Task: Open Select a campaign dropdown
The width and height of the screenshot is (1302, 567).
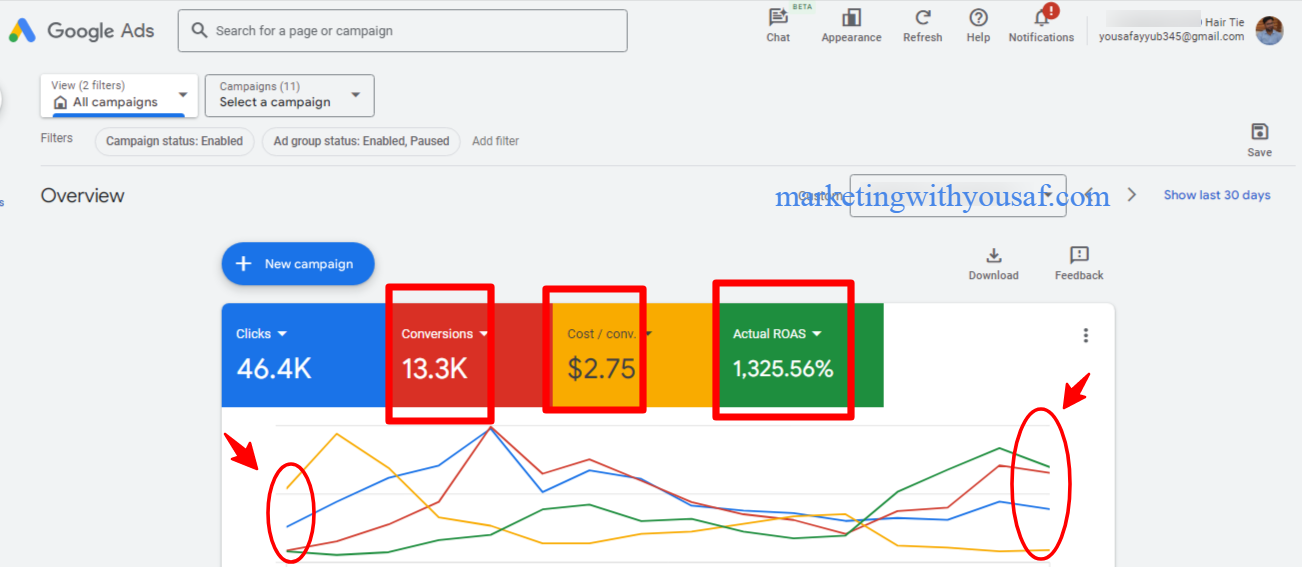Action: 355,96
